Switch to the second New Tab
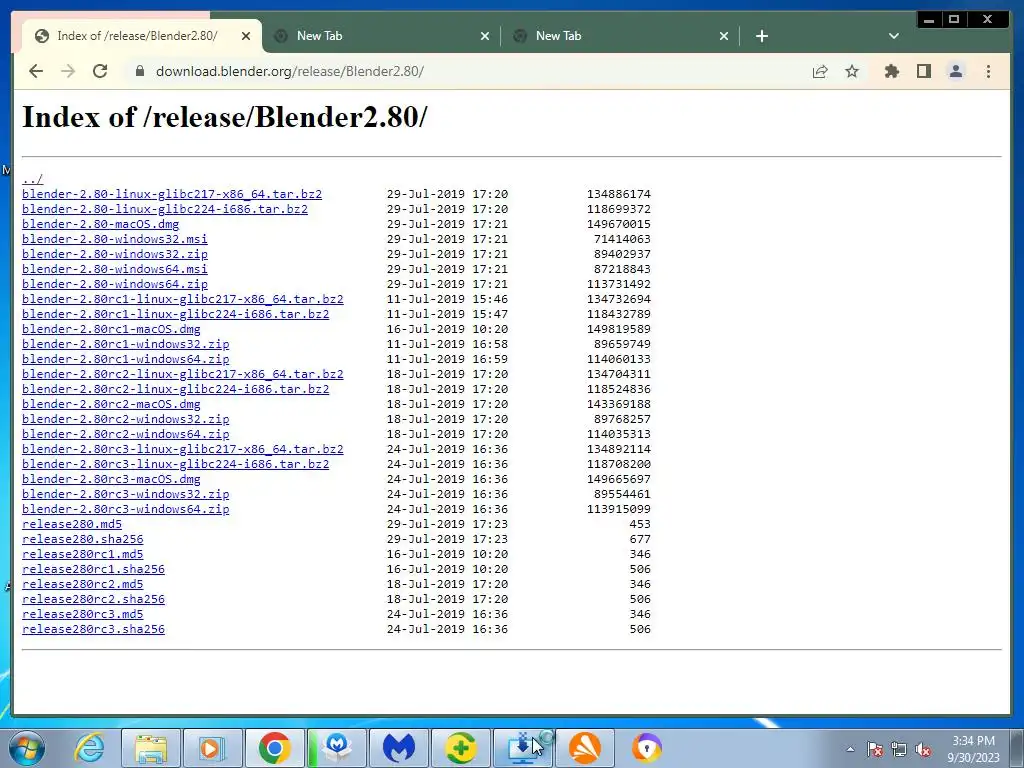This screenshot has height=768, width=1024. click(x=620, y=36)
